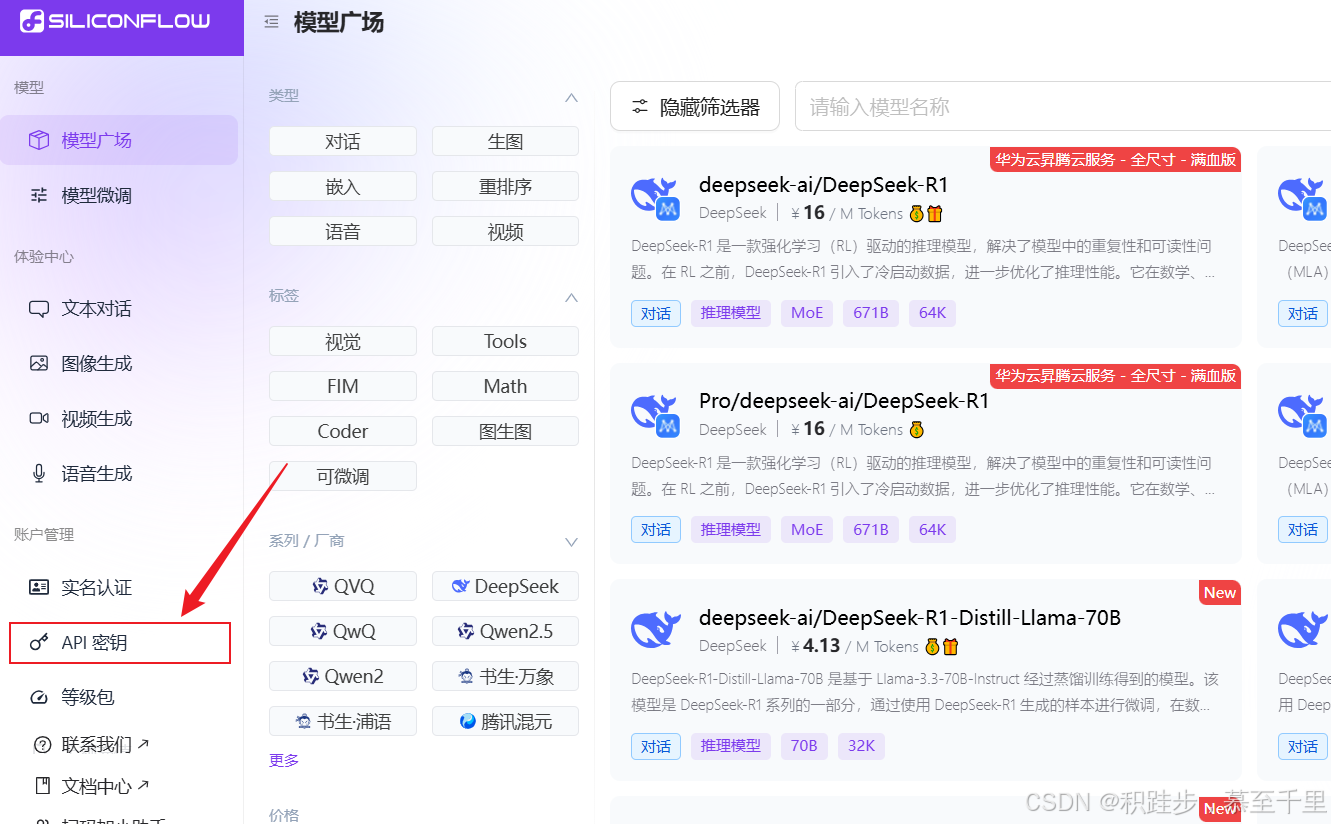Toggle the 生图 type filter
This screenshot has height=824, width=1331.
click(505, 141)
